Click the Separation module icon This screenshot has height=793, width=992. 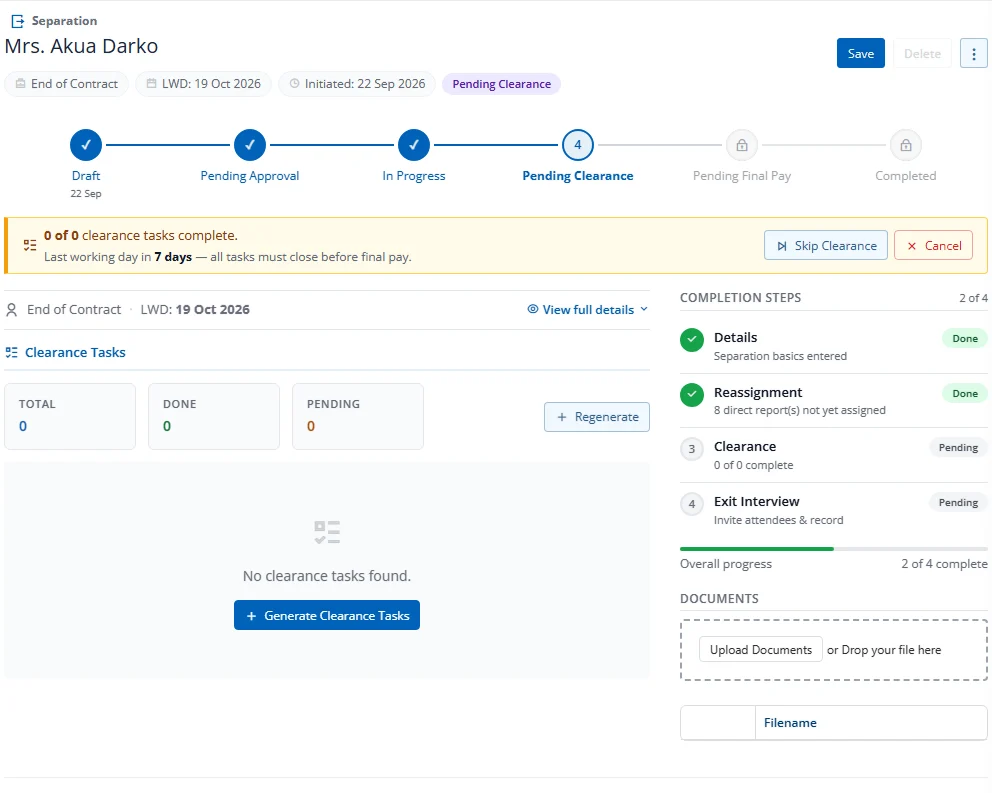point(18,21)
